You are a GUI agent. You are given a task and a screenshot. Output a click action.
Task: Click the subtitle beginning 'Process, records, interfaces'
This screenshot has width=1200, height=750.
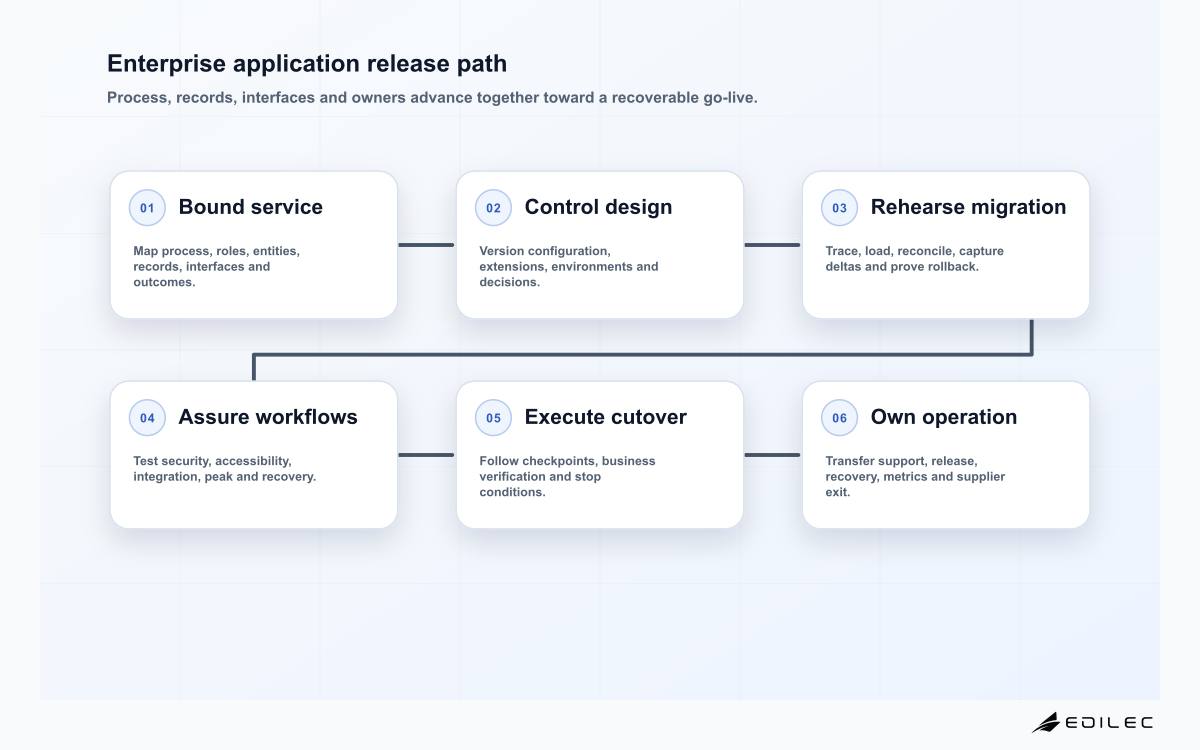click(x=432, y=98)
